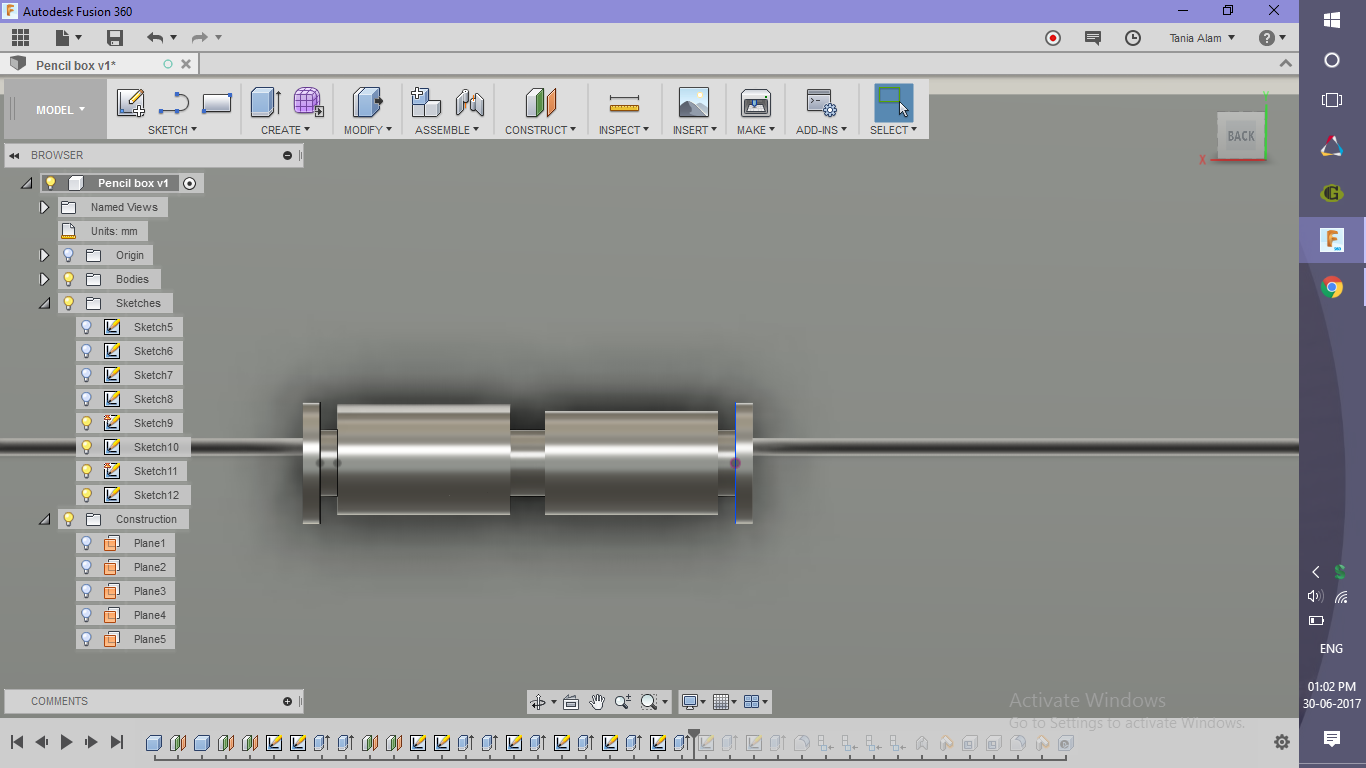Select the Pan hand tool

pyautogui.click(x=597, y=702)
